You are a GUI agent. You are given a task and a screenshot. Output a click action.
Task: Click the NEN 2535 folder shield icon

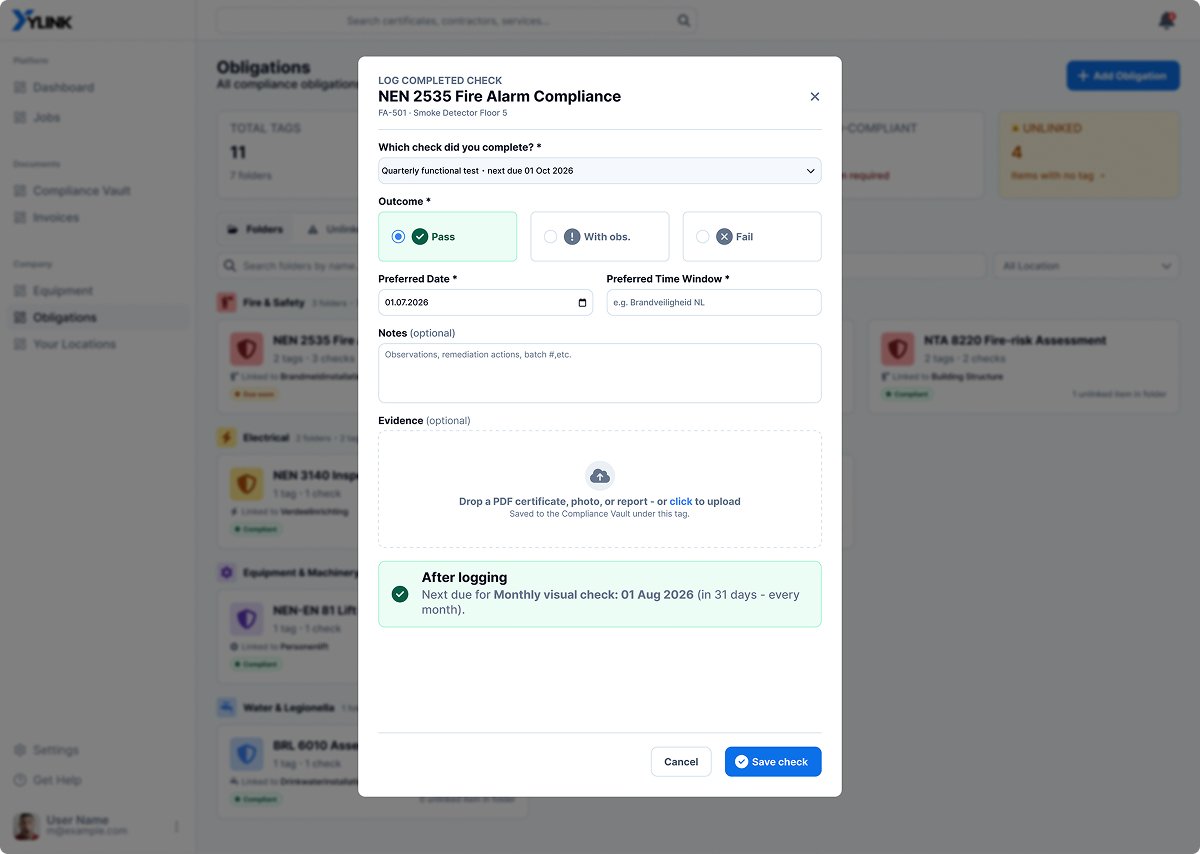(246, 349)
